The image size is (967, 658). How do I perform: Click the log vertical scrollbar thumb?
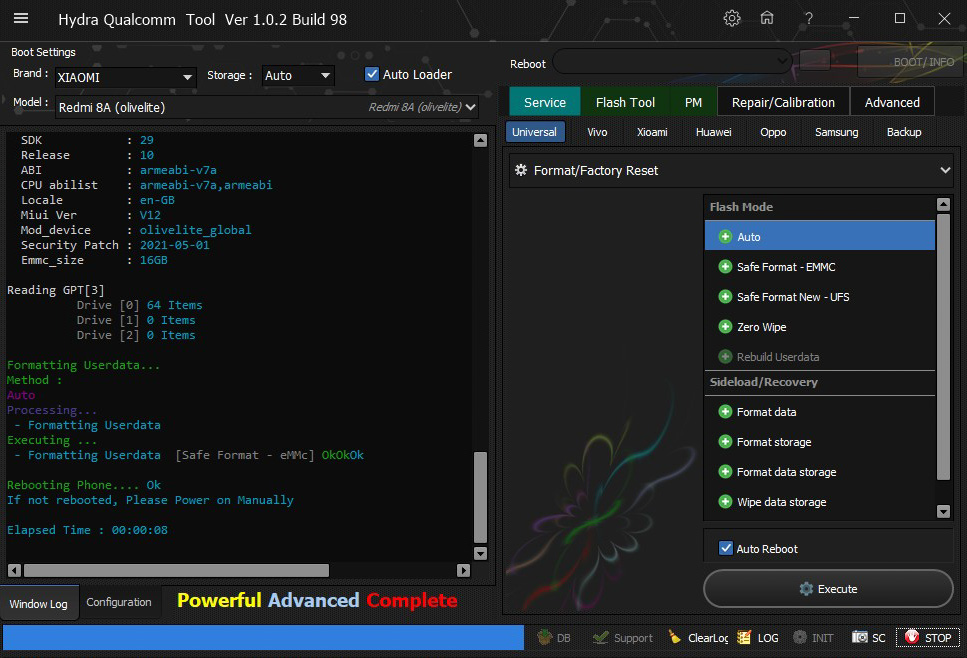point(480,497)
